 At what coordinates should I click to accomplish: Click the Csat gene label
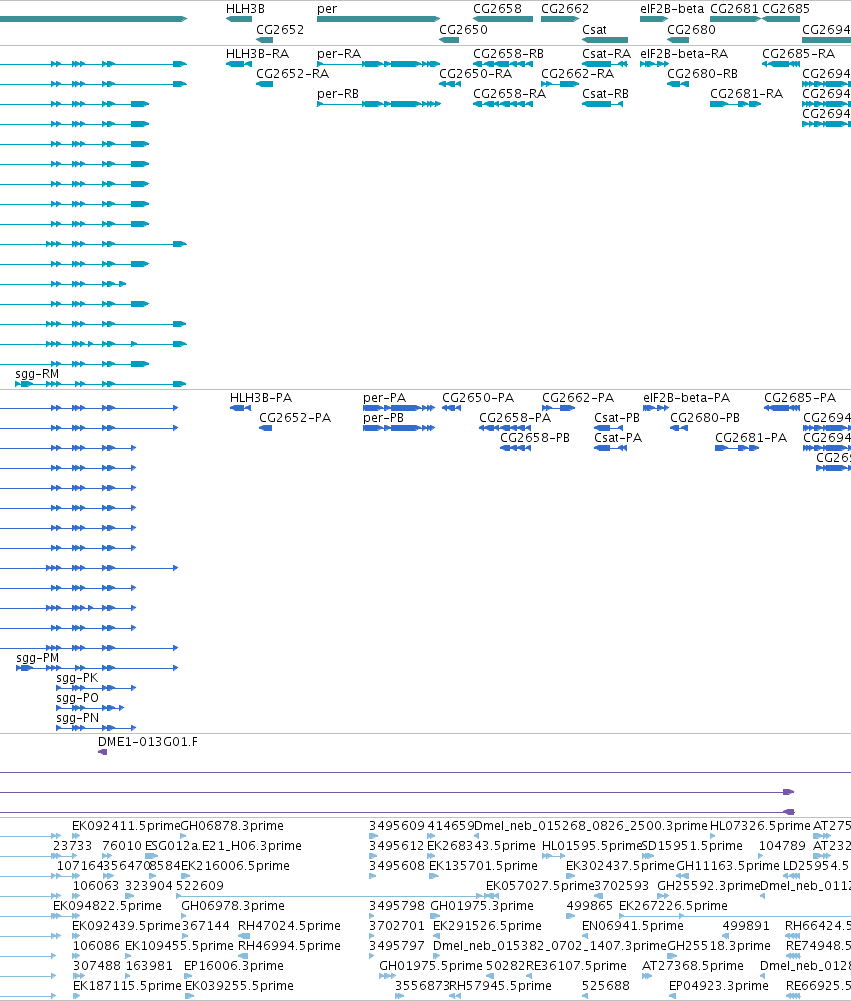pos(594,30)
